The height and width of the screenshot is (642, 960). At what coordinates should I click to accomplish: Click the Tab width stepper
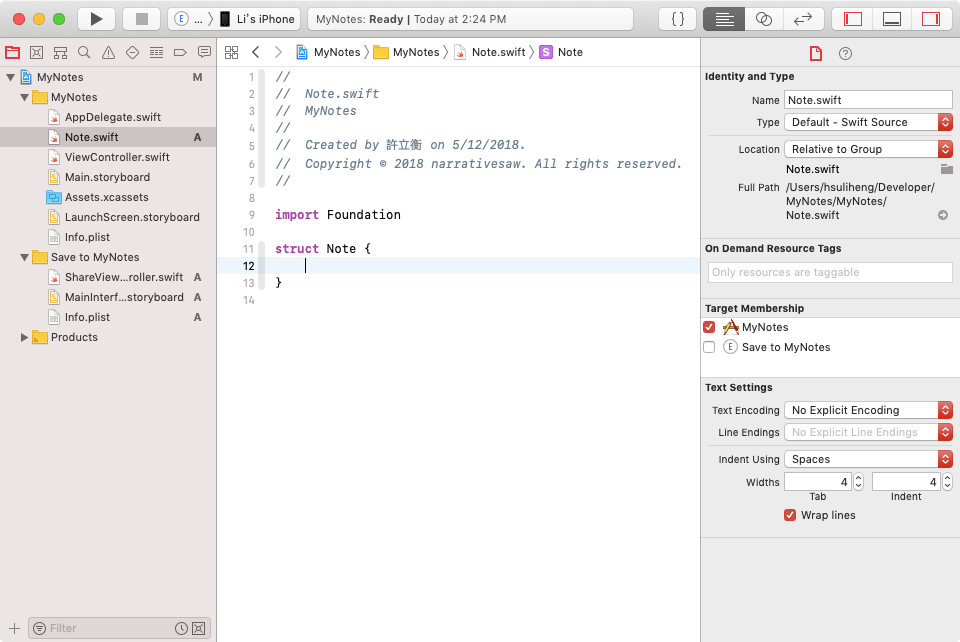[x=858, y=482]
